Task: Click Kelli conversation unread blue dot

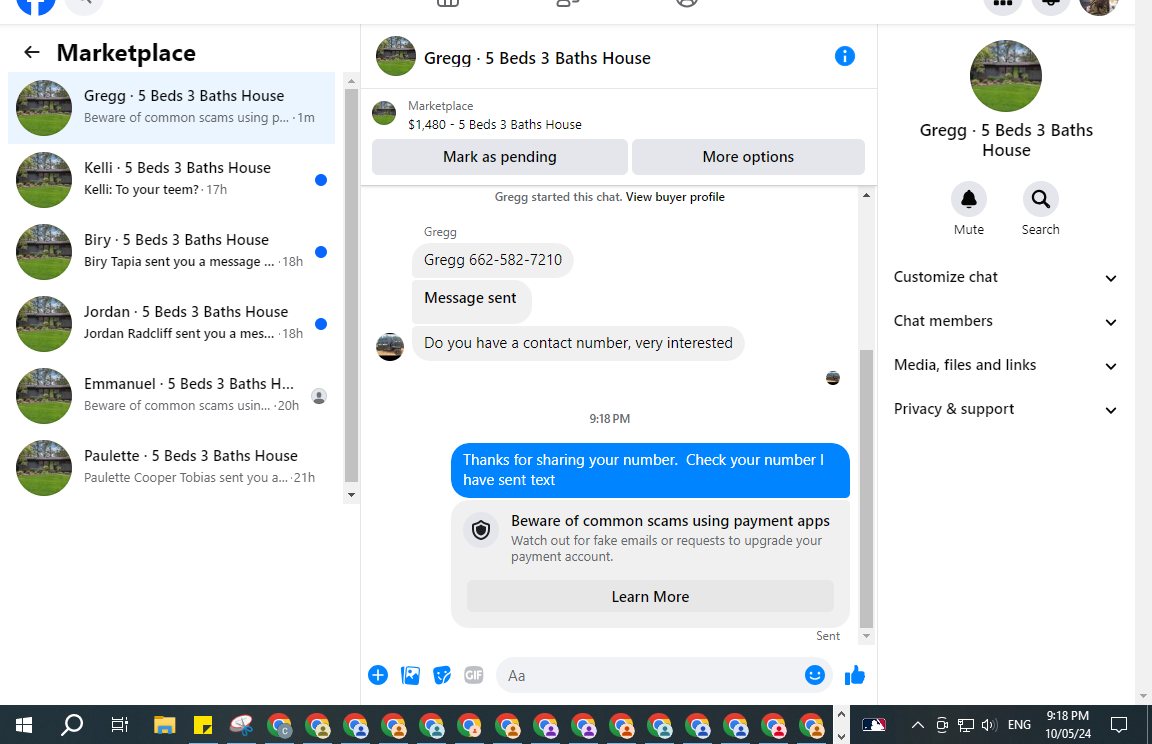Action: pyautogui.click(x=321, y=180)
